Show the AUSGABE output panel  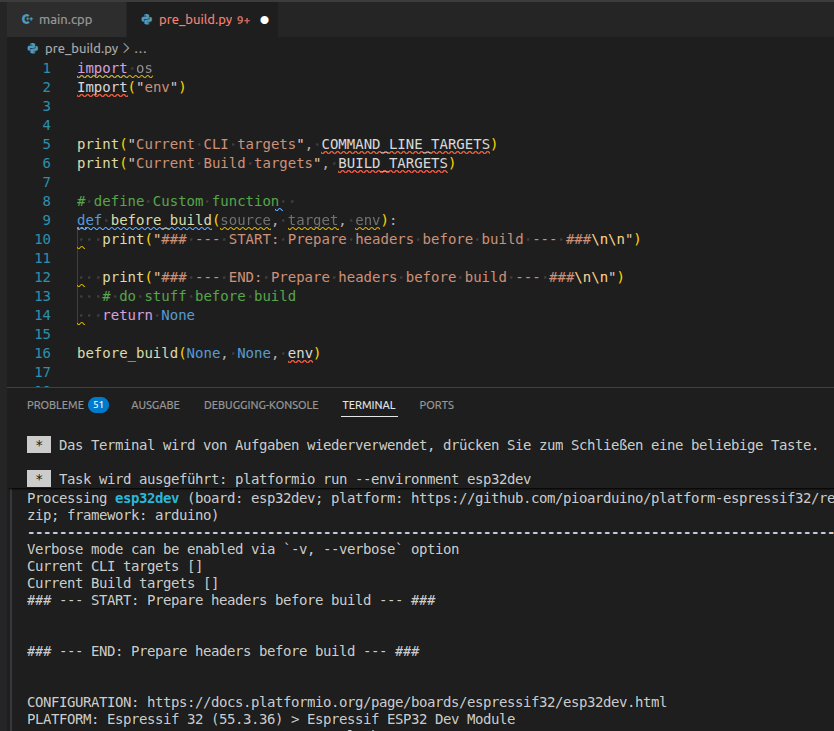(x=155, y=405)
